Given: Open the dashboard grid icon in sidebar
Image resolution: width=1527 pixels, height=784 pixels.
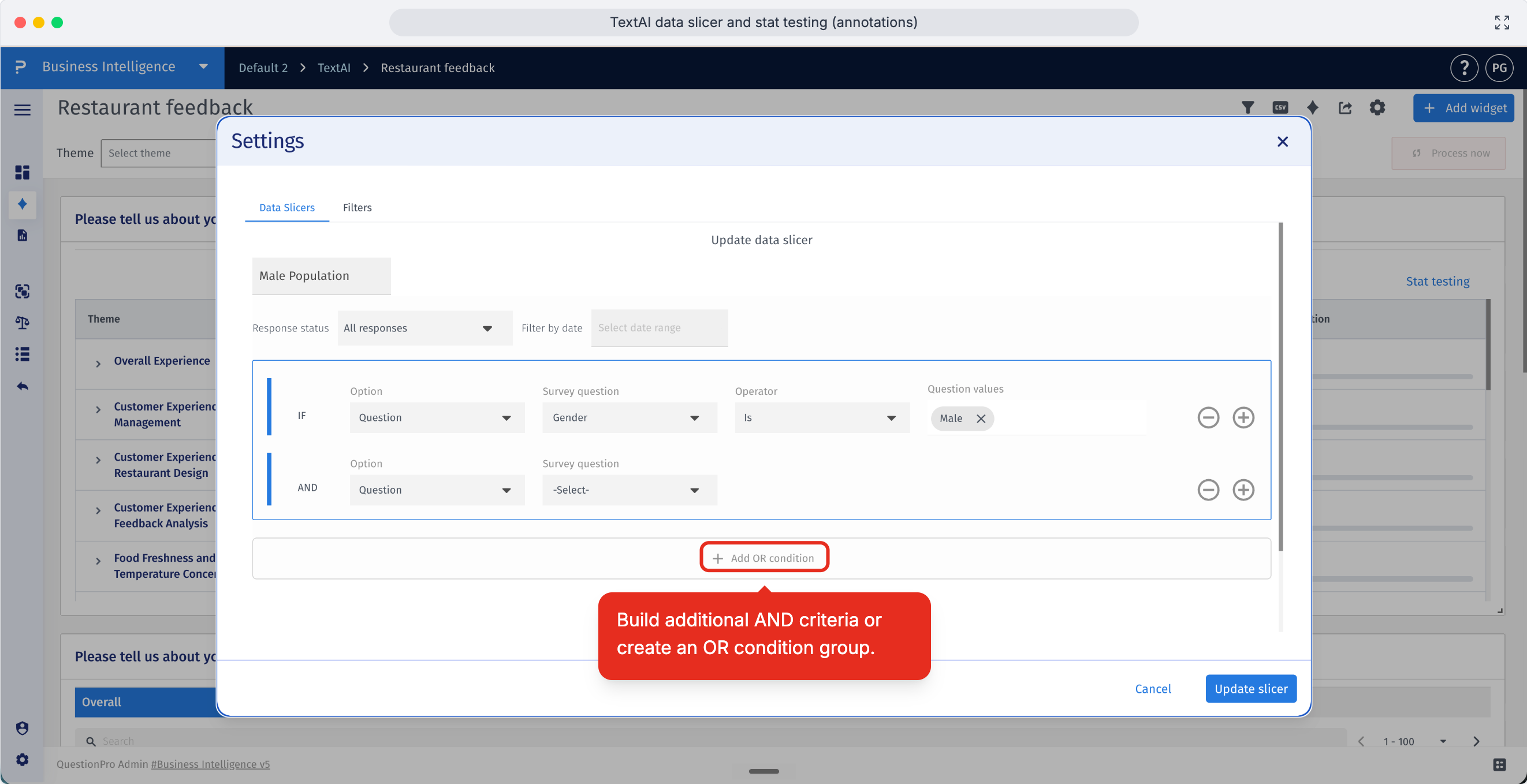Looking at the screenshot, I should tap(22, 173).
